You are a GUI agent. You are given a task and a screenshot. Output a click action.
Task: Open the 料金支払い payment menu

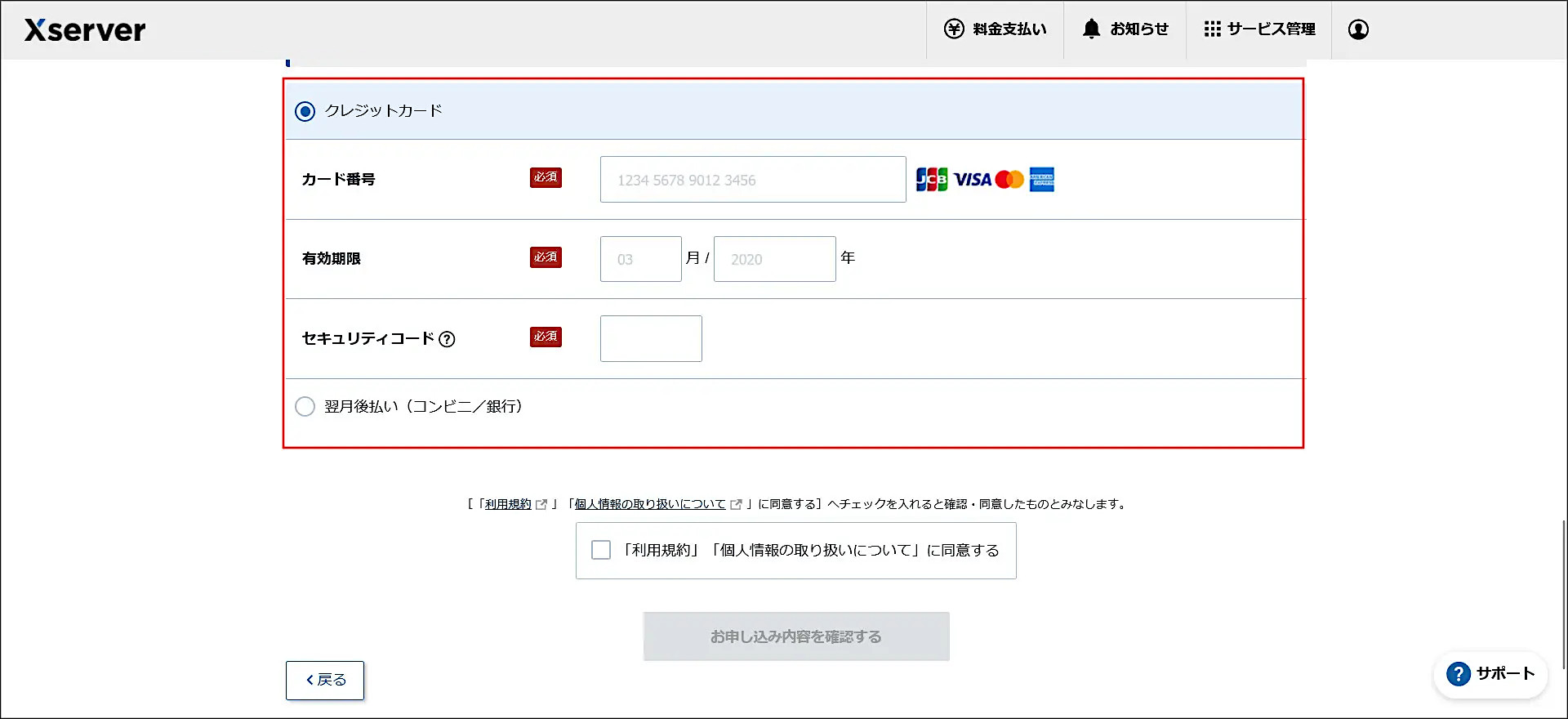(995, 29)
